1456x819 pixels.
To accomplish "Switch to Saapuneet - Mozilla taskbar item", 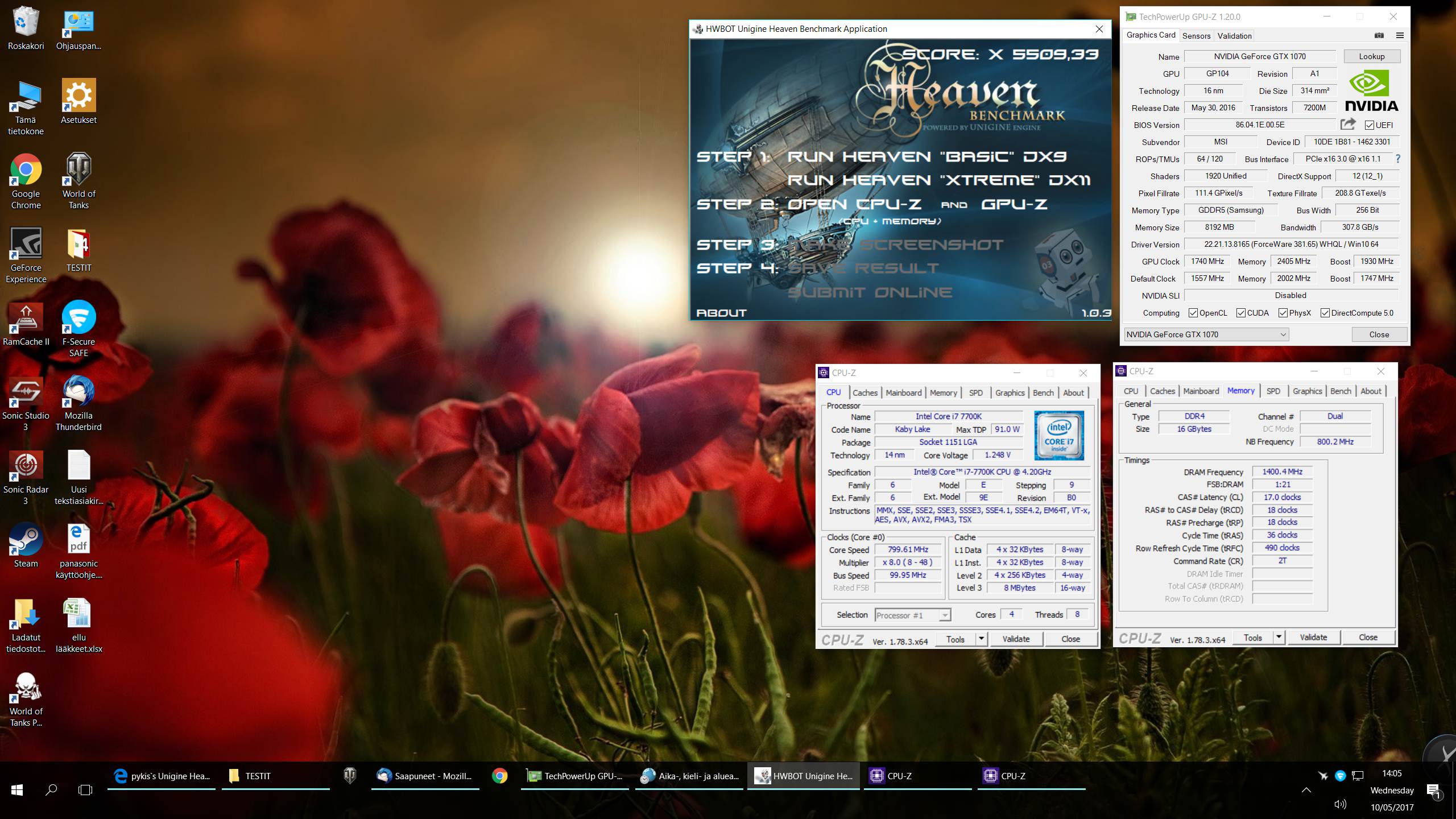I will pyautogui.click(x=426, y=776).
